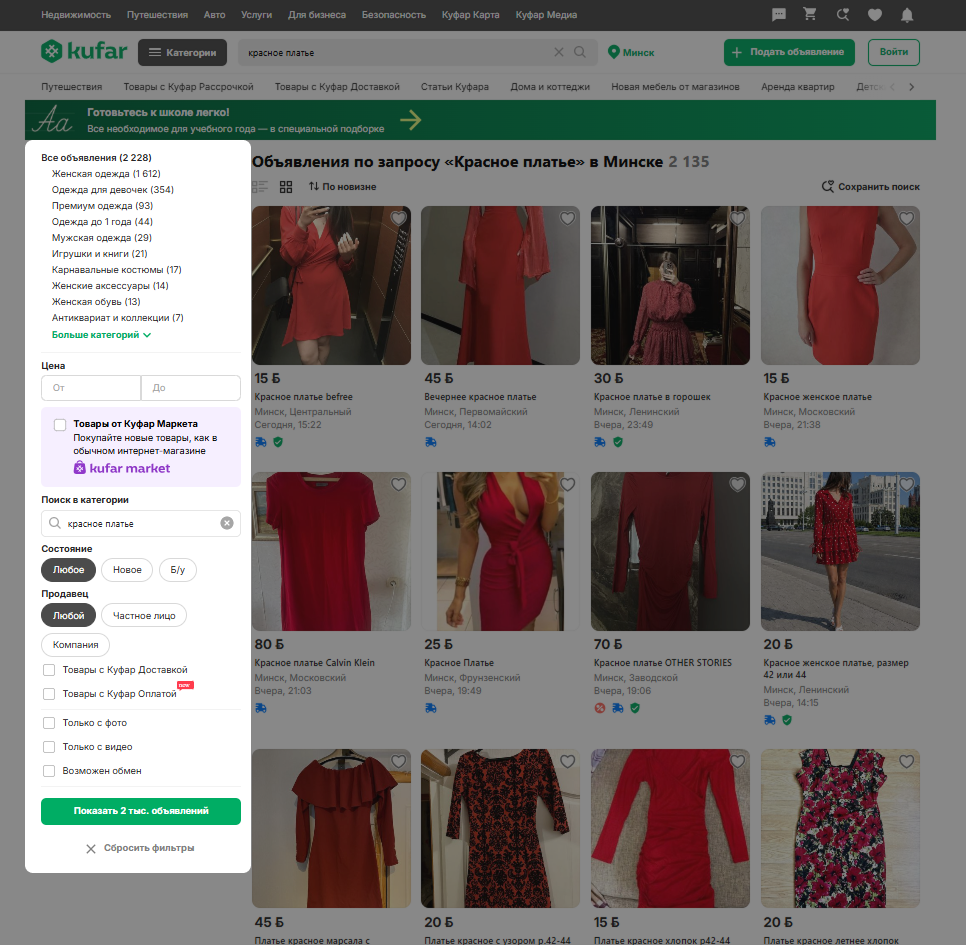The height and width of the screenshot is (945, 966).
Task: Select condition 'Б/у'
Action: click(x=177, y=570)
